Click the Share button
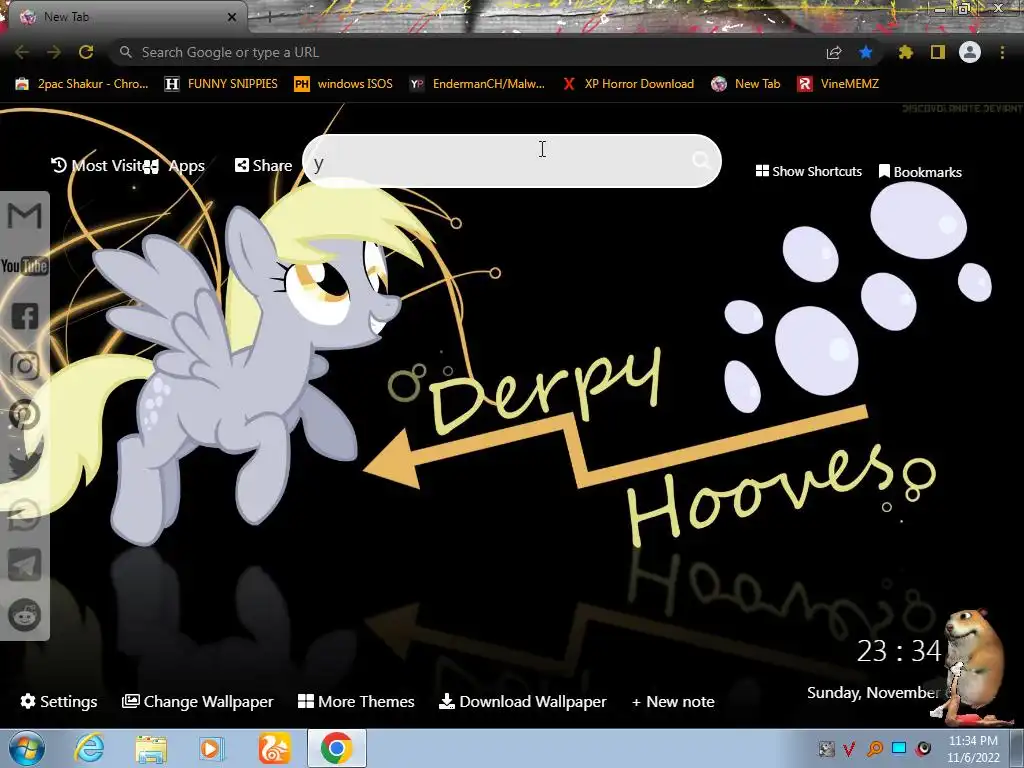The height and width of the screenshot is (768, 1024). pos(263,165)
